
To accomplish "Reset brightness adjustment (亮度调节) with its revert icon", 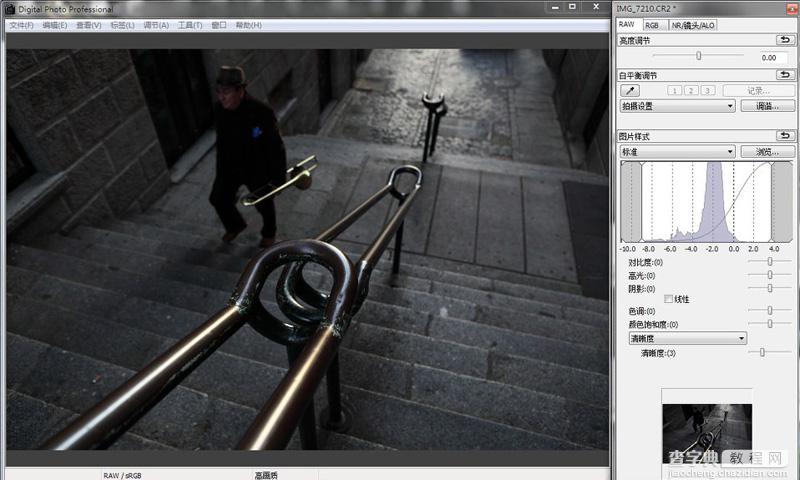I will click(x=785, y=40).
